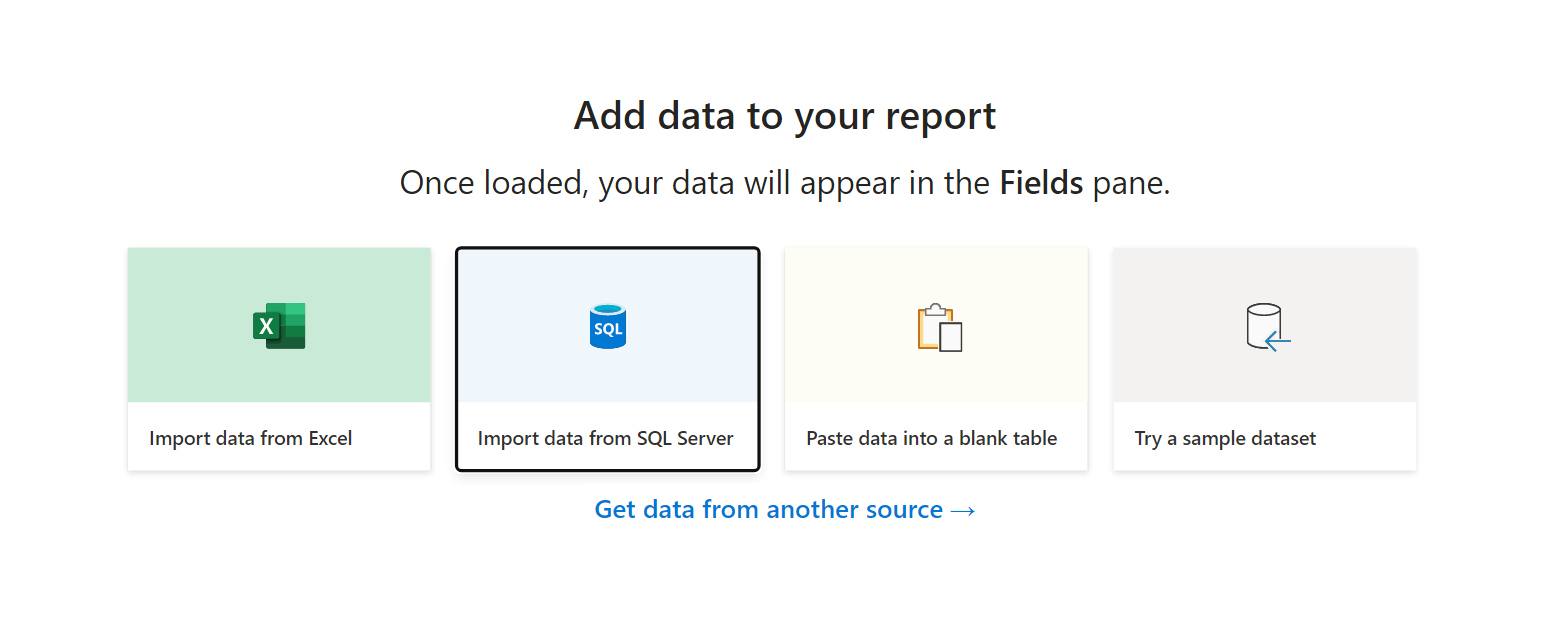Click the white page on the clipboard icon
Screen dimensions: 1543x625
point(951,337)
